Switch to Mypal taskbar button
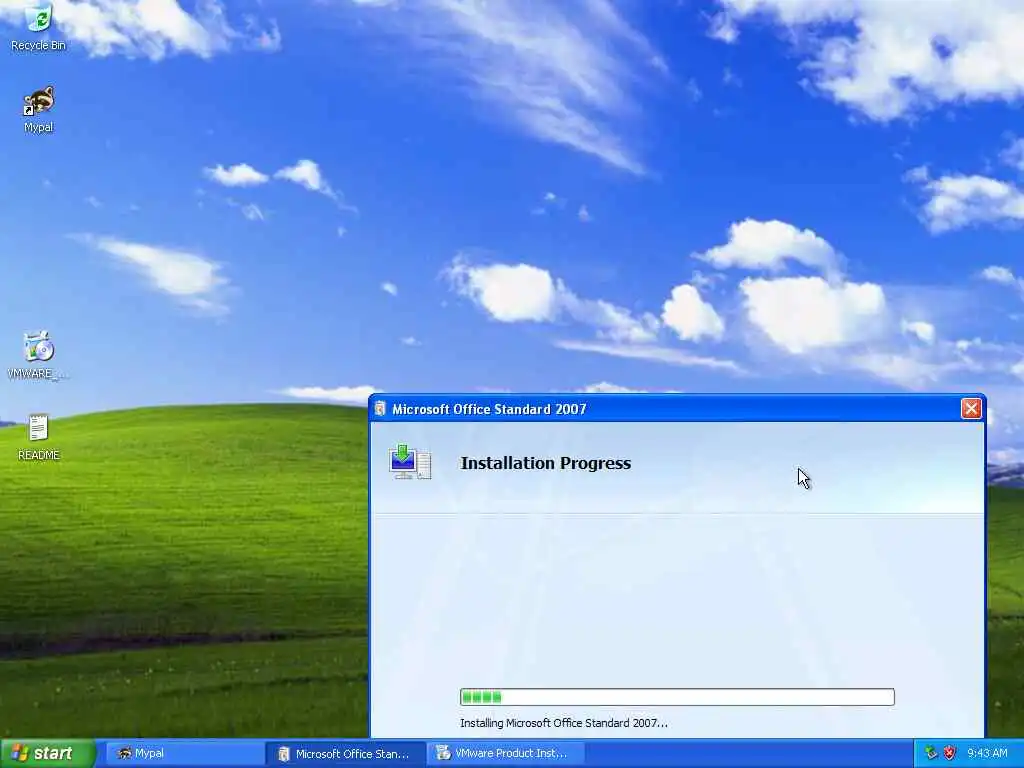Screen dimensions: 1024x768 (x=185, y=754)
